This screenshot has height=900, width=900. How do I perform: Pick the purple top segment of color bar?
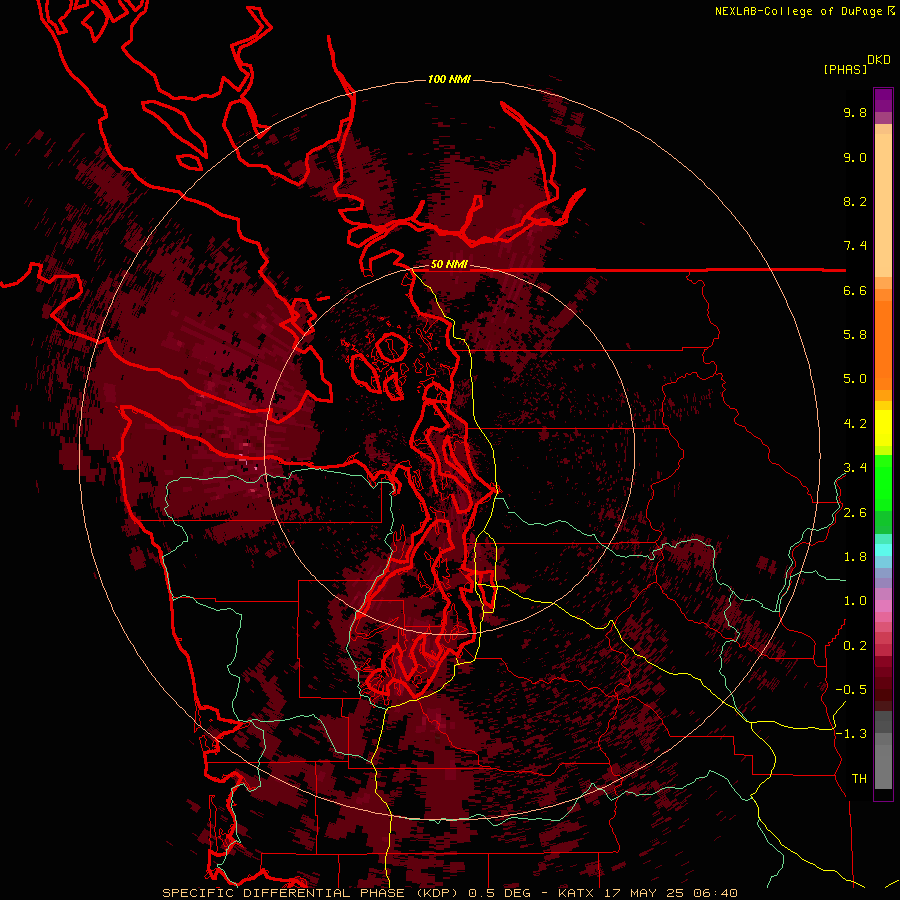coord(883,100)
